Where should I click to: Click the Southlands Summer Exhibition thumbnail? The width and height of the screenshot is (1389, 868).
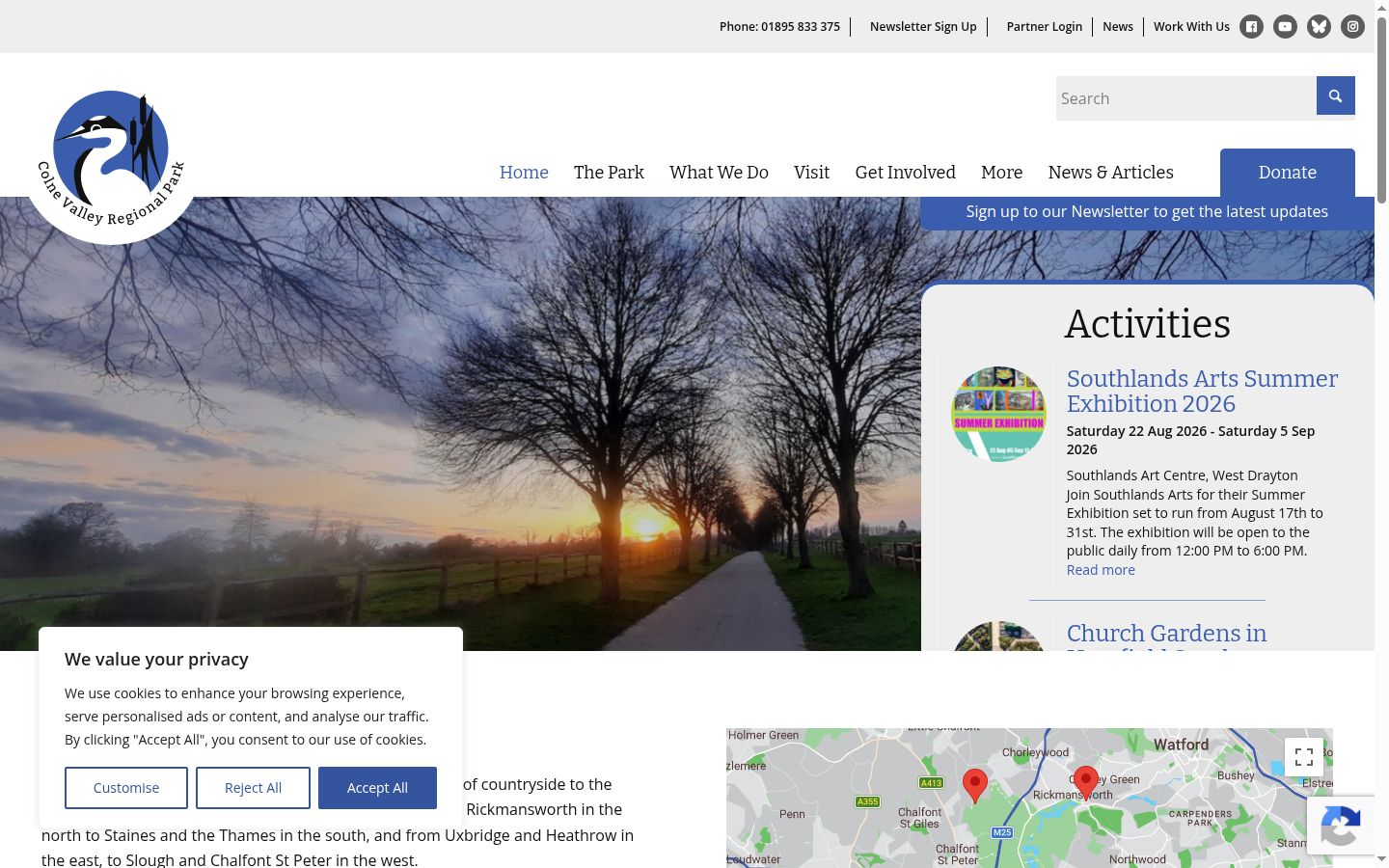(998, 414)
